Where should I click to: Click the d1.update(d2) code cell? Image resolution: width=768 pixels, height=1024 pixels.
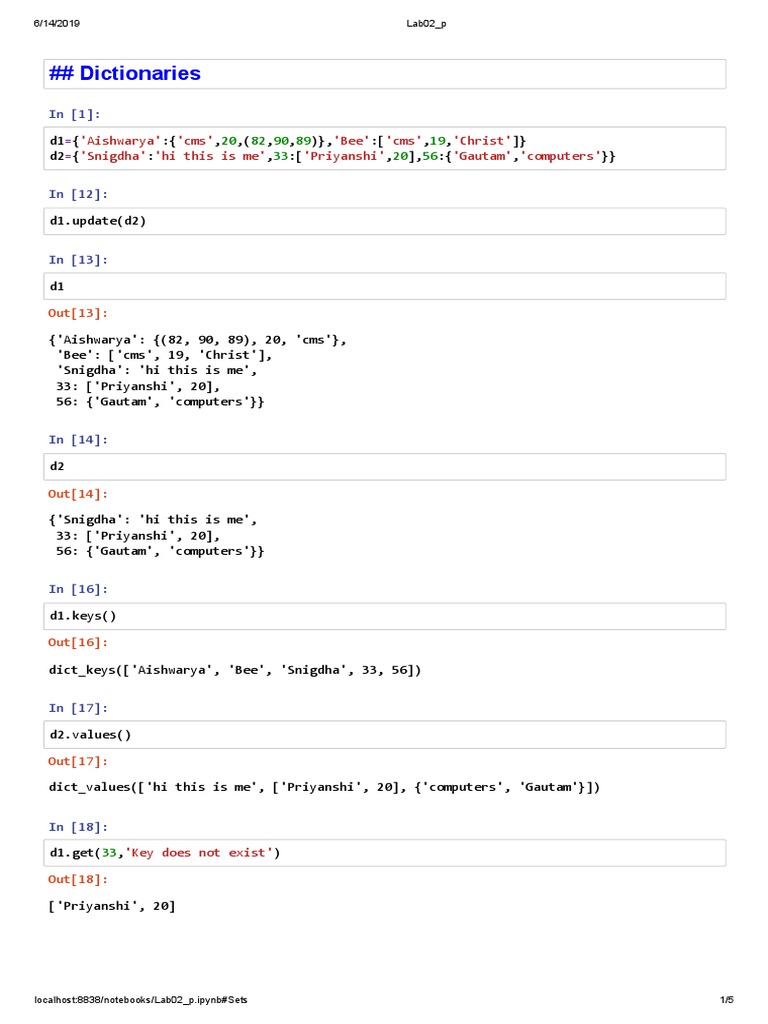coord(385,221)
